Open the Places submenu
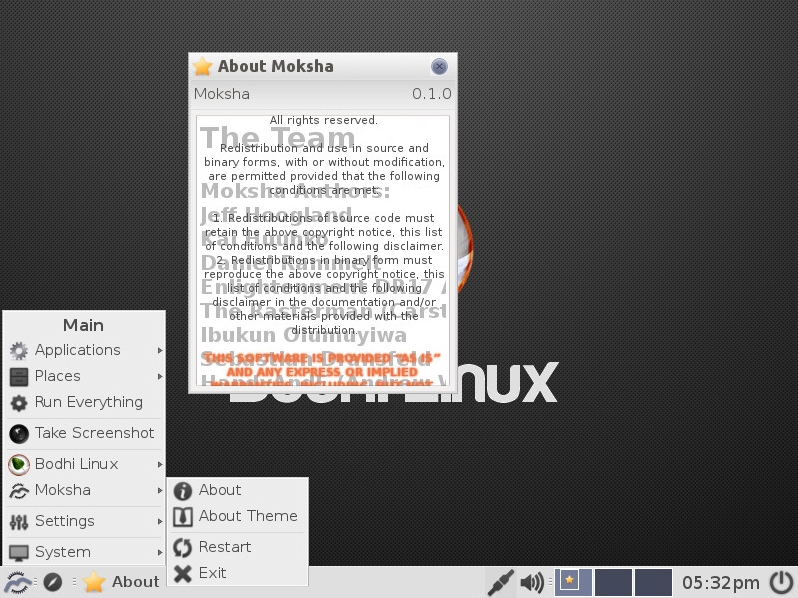 84,376
